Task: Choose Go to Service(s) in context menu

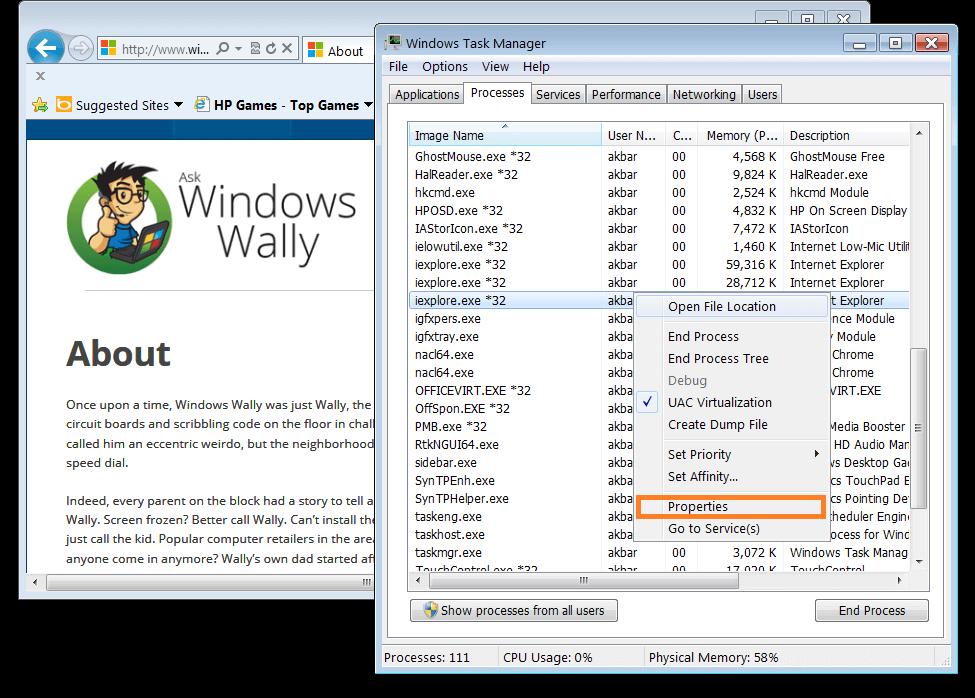Action: coord(732,529)
